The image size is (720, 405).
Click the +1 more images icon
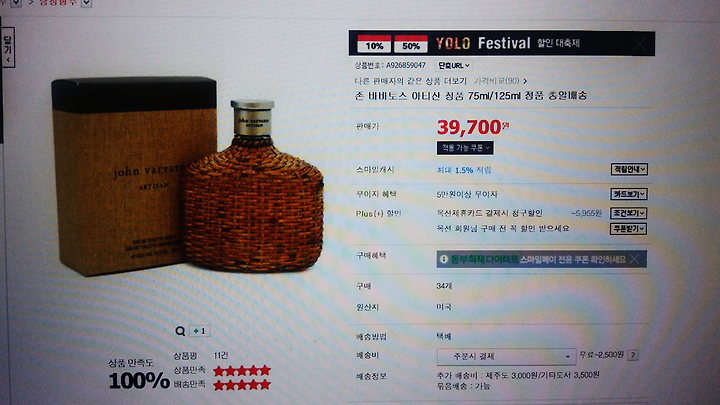200,331
